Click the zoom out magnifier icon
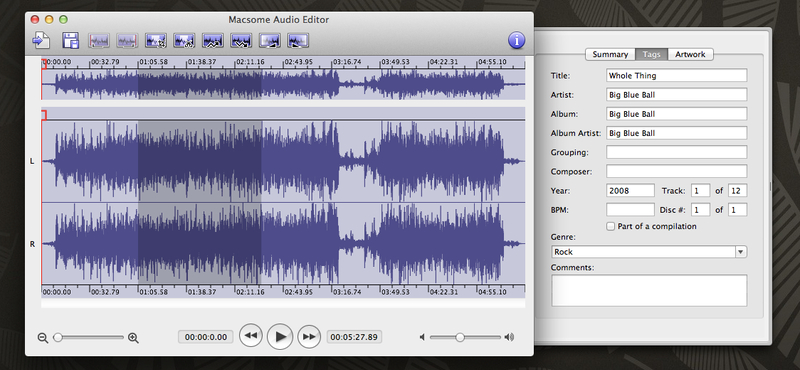 coord(43,338)
